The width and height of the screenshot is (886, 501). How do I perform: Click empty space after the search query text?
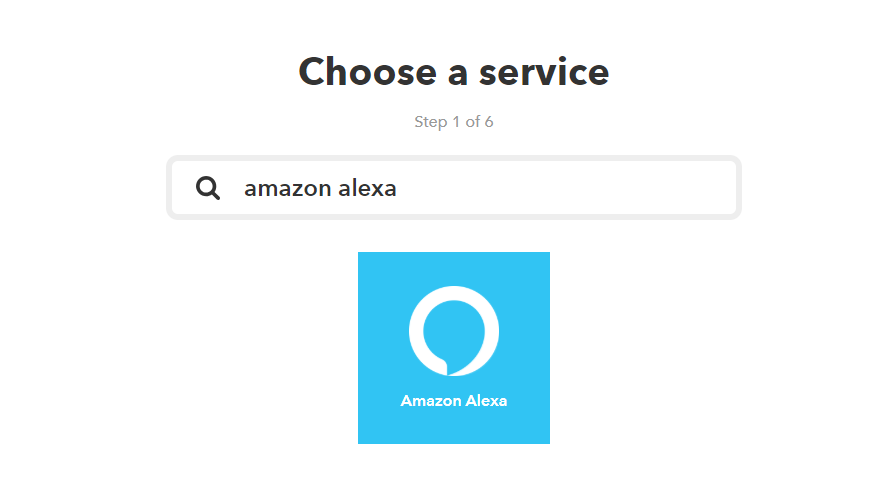(x=565, y=188)
